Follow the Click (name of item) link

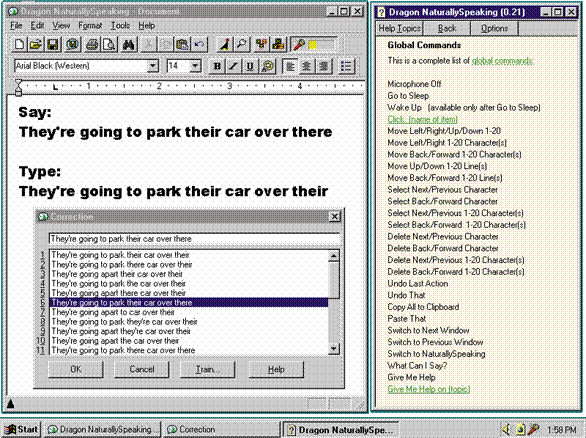[422, 119]
